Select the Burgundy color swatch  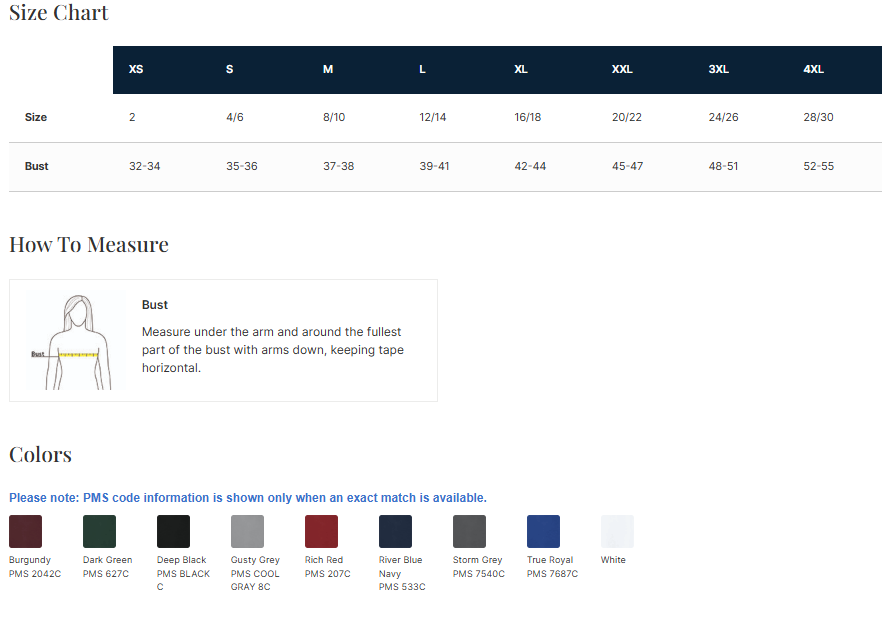click(25, 531)
